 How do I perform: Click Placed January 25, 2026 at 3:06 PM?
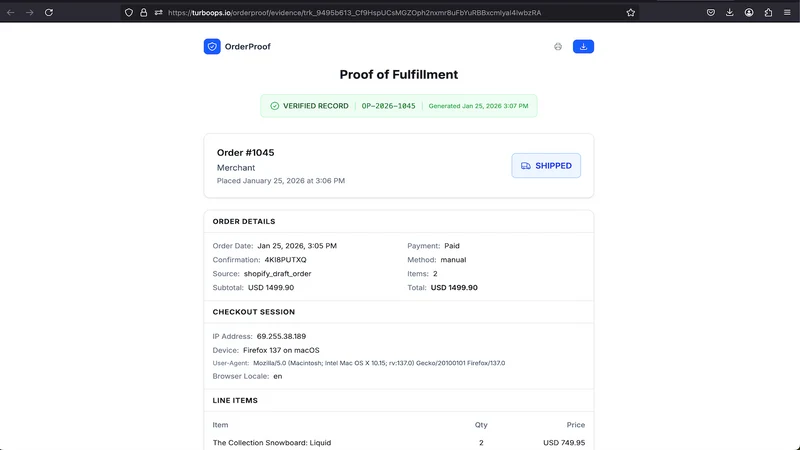[281, 181]
